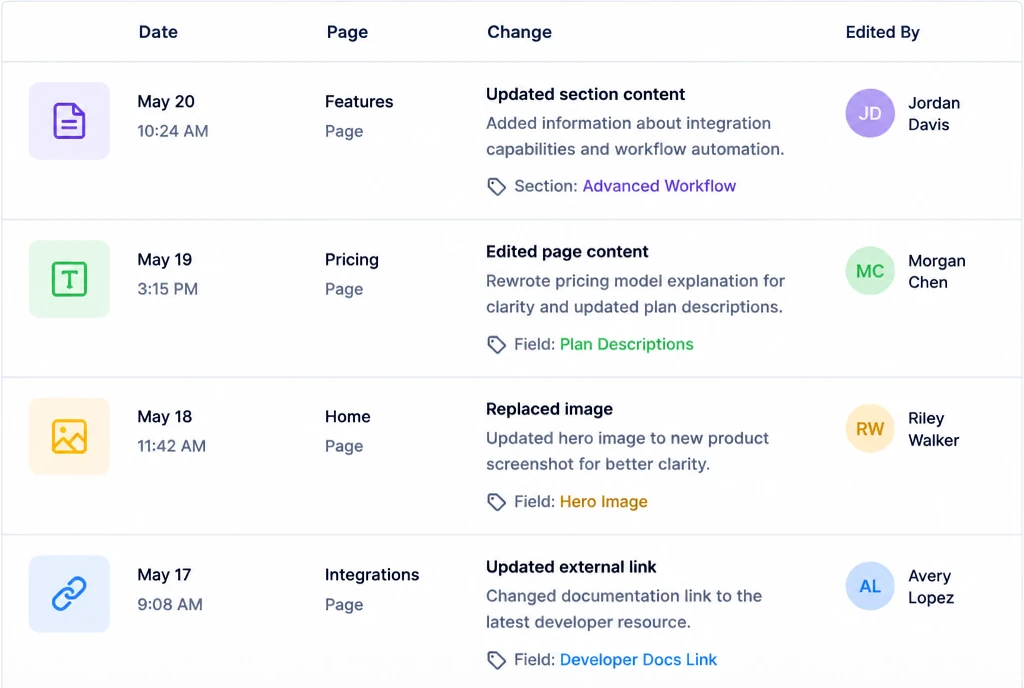1024x688 pixels.
Task: Click the orange image icon for May 18
Action: pos(69,436)
